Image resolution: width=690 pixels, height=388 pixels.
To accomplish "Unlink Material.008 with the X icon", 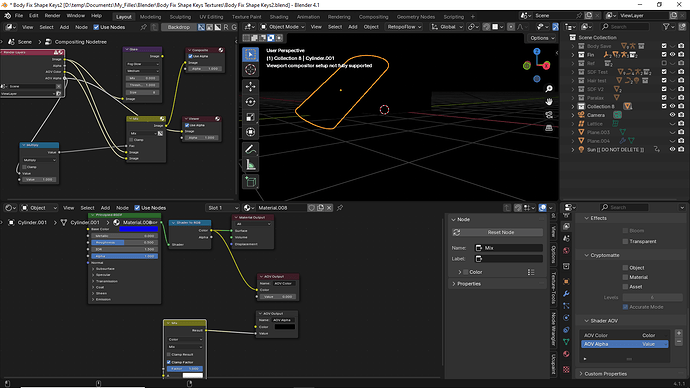I will point(329,208).
